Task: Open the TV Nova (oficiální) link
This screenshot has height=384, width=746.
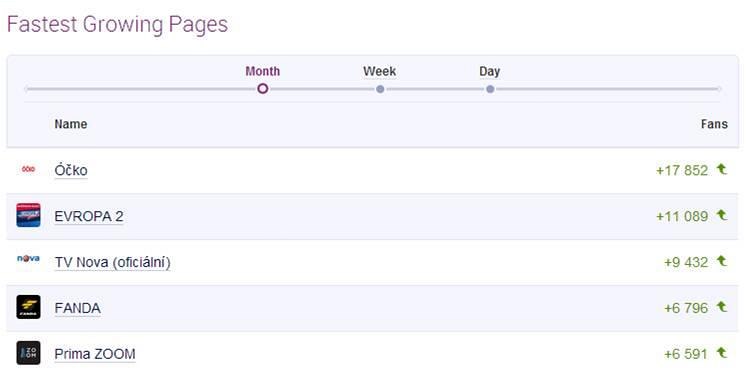Action: pyautogui.click(x=112, y=262)
